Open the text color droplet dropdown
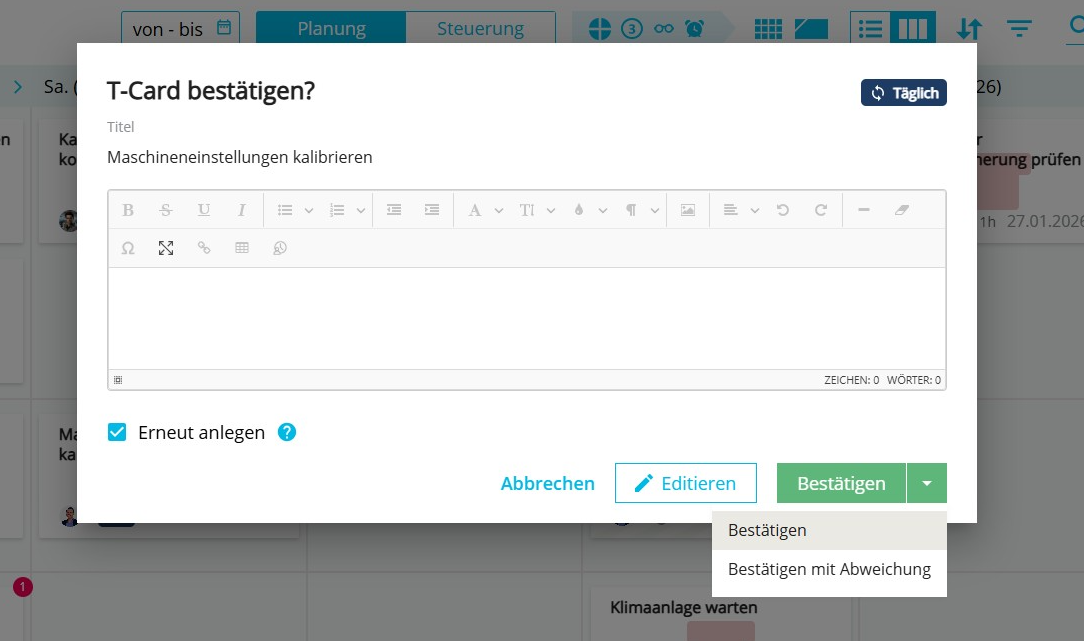 [x=588, y=210]
